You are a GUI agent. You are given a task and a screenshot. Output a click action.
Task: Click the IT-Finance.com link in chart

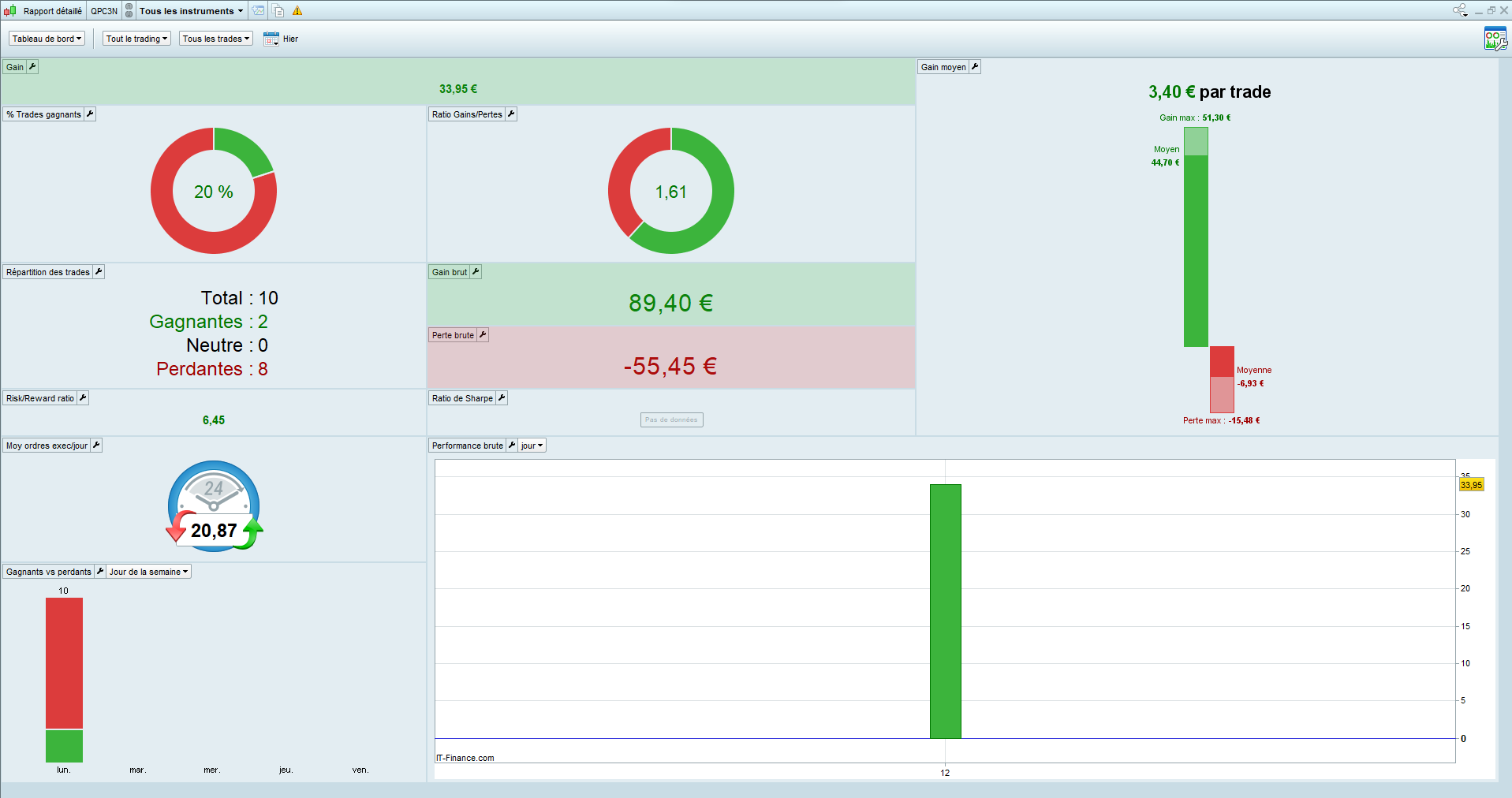465,758
